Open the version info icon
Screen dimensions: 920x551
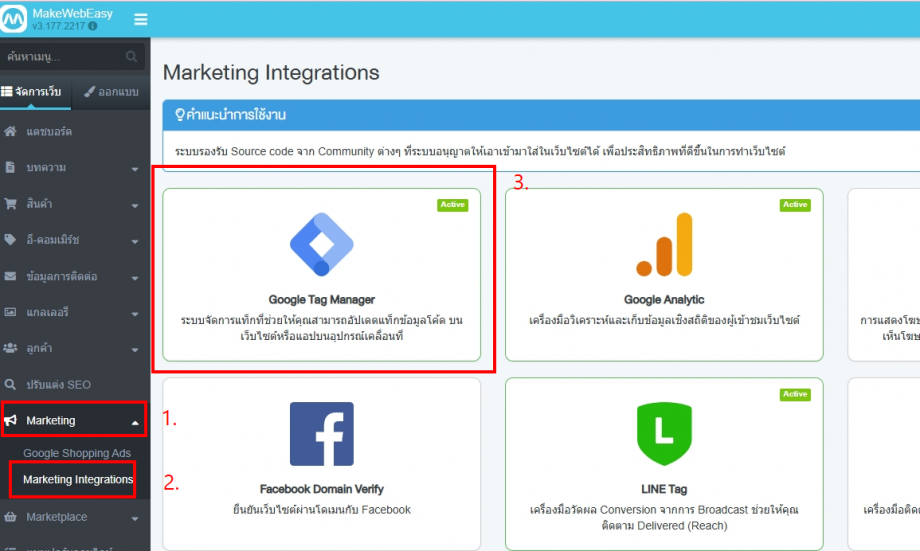93,26
